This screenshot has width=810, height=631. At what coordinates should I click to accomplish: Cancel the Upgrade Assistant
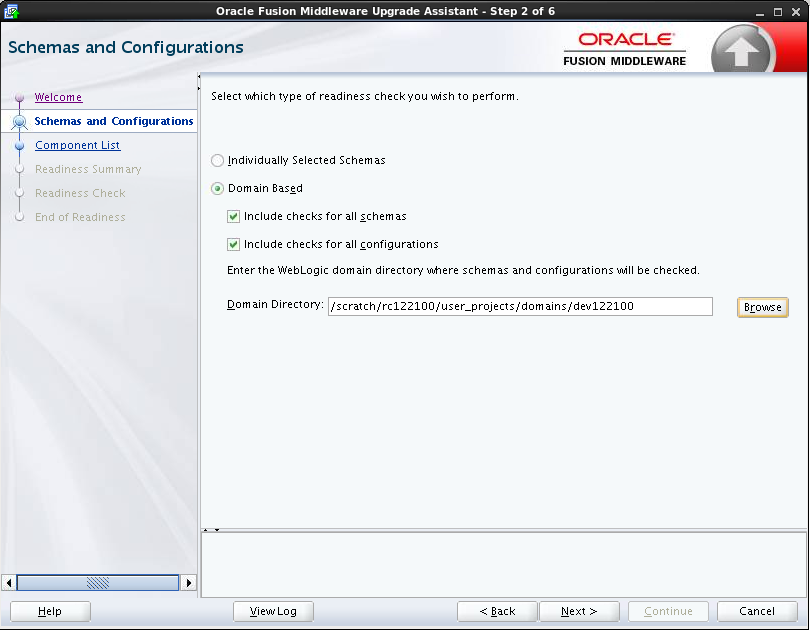(757, 611)
